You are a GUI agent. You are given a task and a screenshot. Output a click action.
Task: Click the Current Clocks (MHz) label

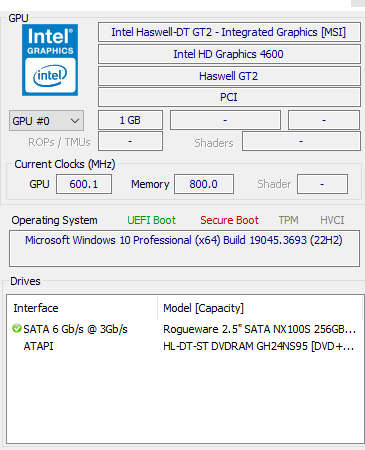coord(65,164)
